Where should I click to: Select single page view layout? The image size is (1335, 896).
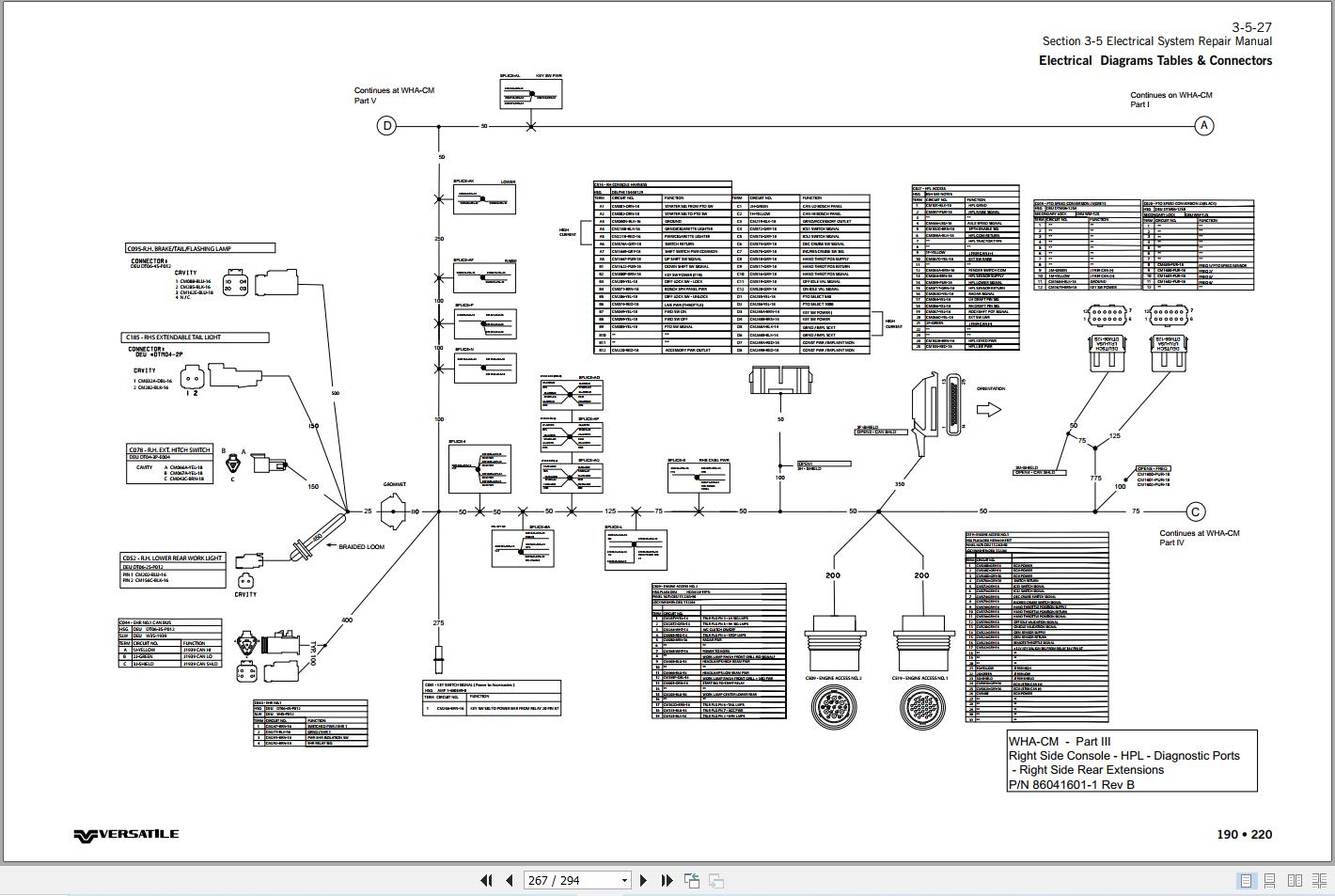pos(1247,881)
